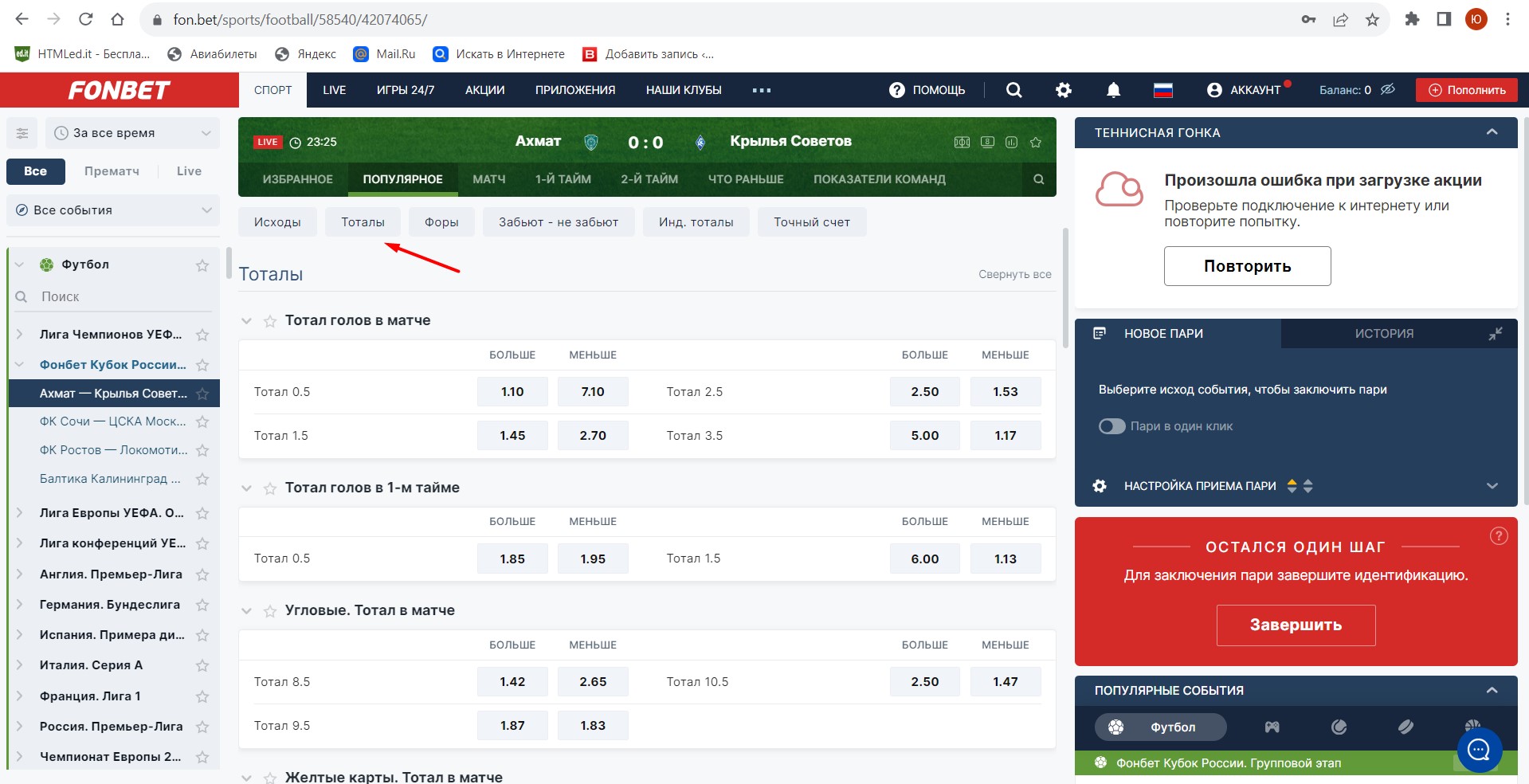Open the 'История' tab in bet slip

[x=1384, y=334]
